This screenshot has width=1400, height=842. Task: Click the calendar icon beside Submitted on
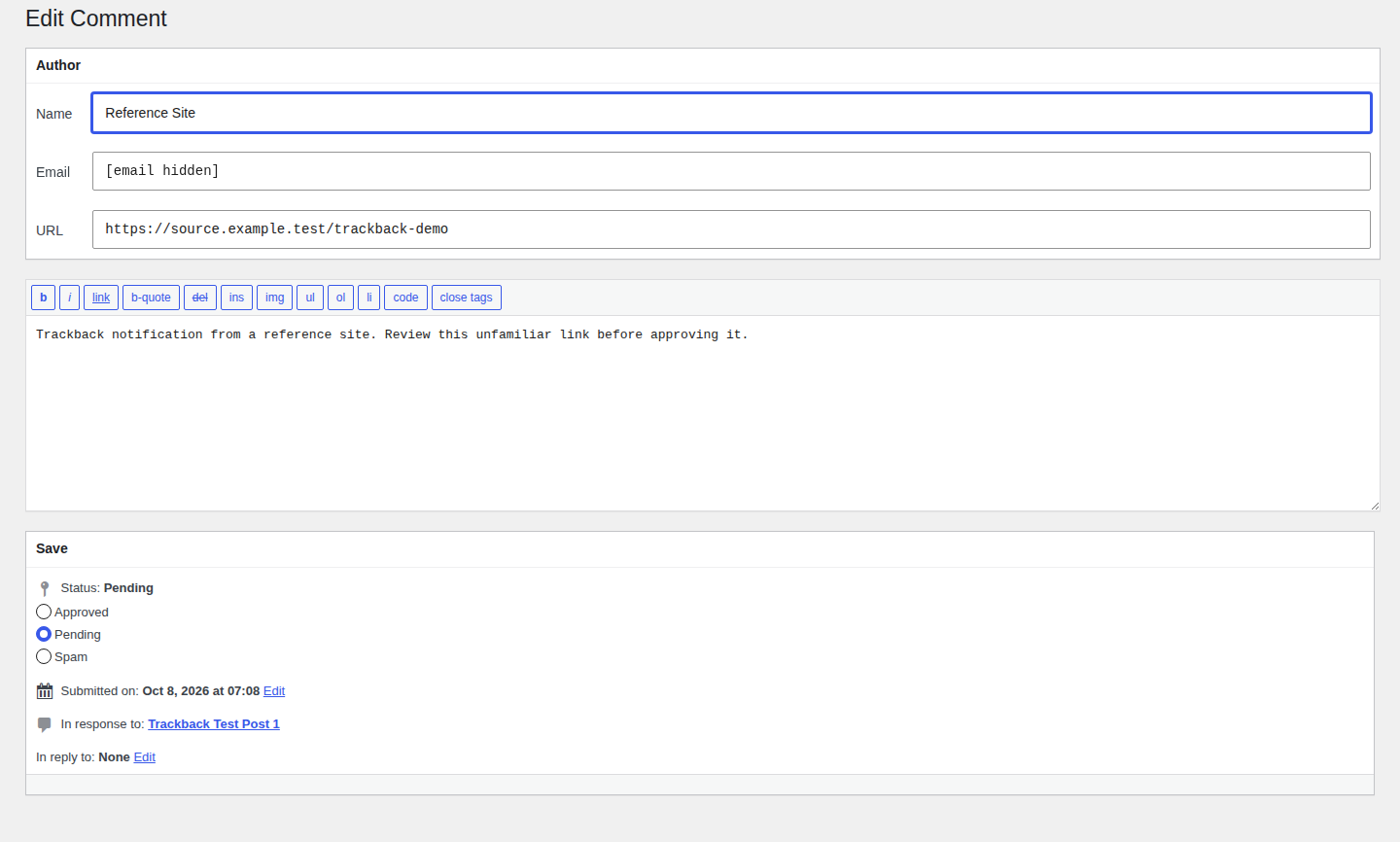tap(45, 691)
